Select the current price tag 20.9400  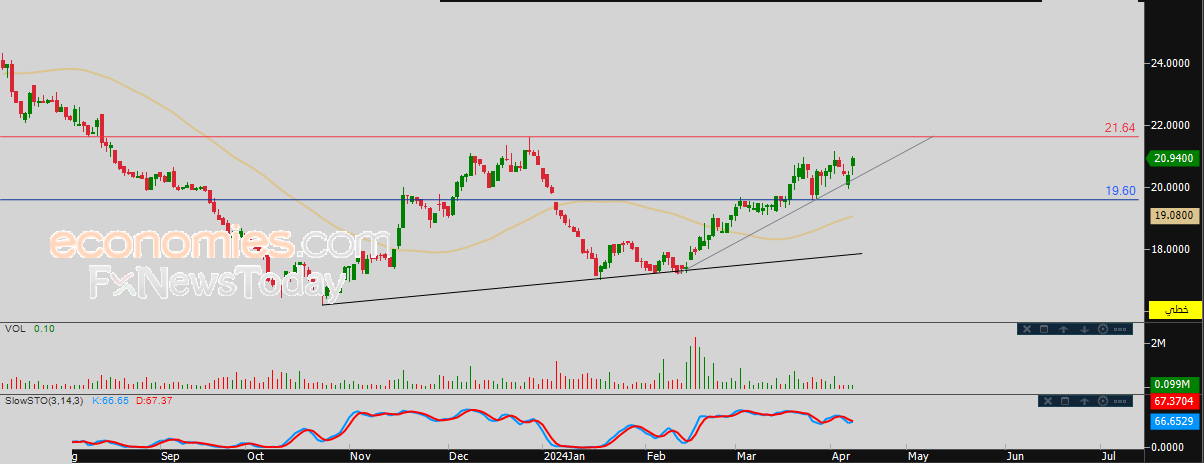point(1175,158)
